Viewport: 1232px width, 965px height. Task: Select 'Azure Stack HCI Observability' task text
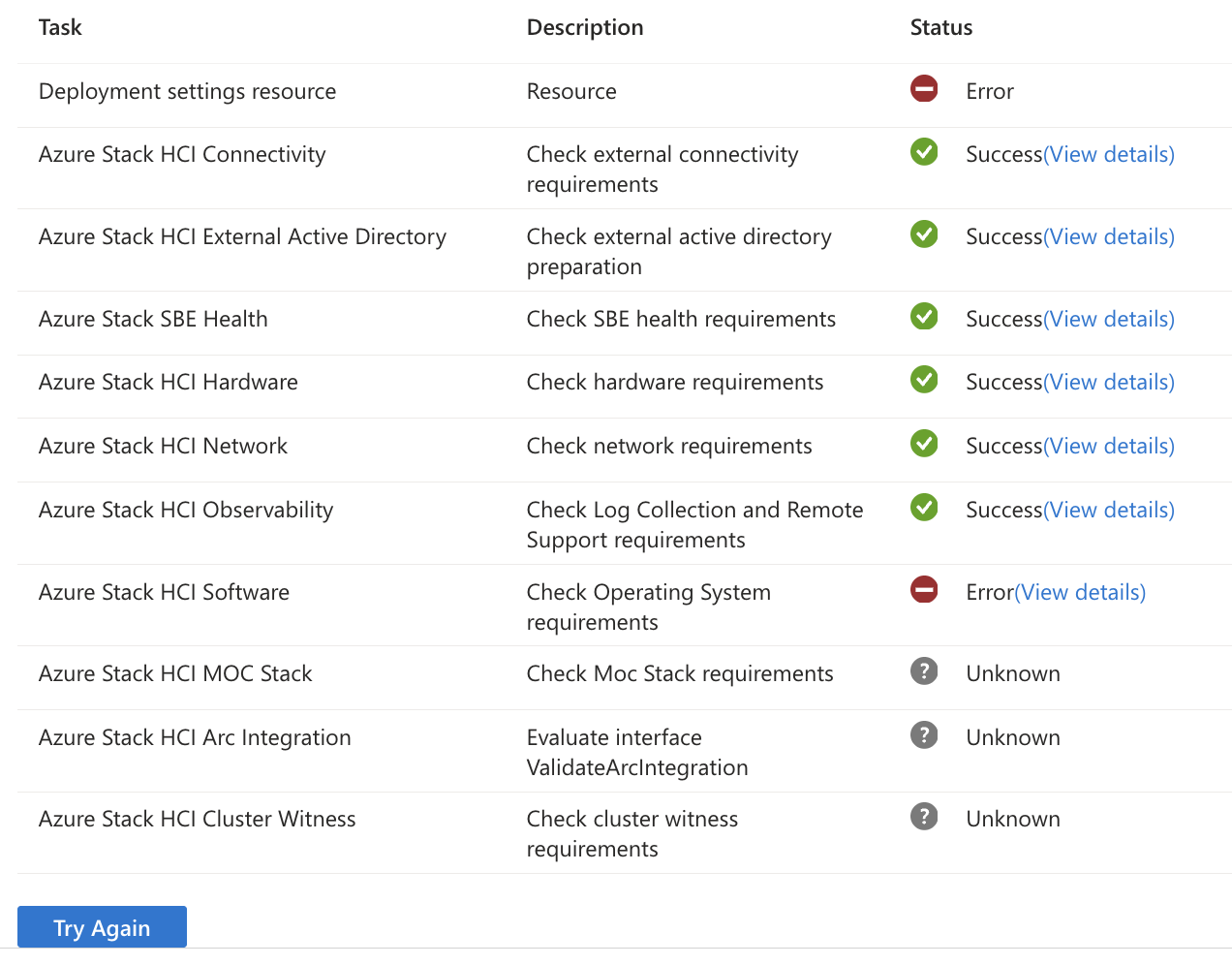click(x=186, y=511)
